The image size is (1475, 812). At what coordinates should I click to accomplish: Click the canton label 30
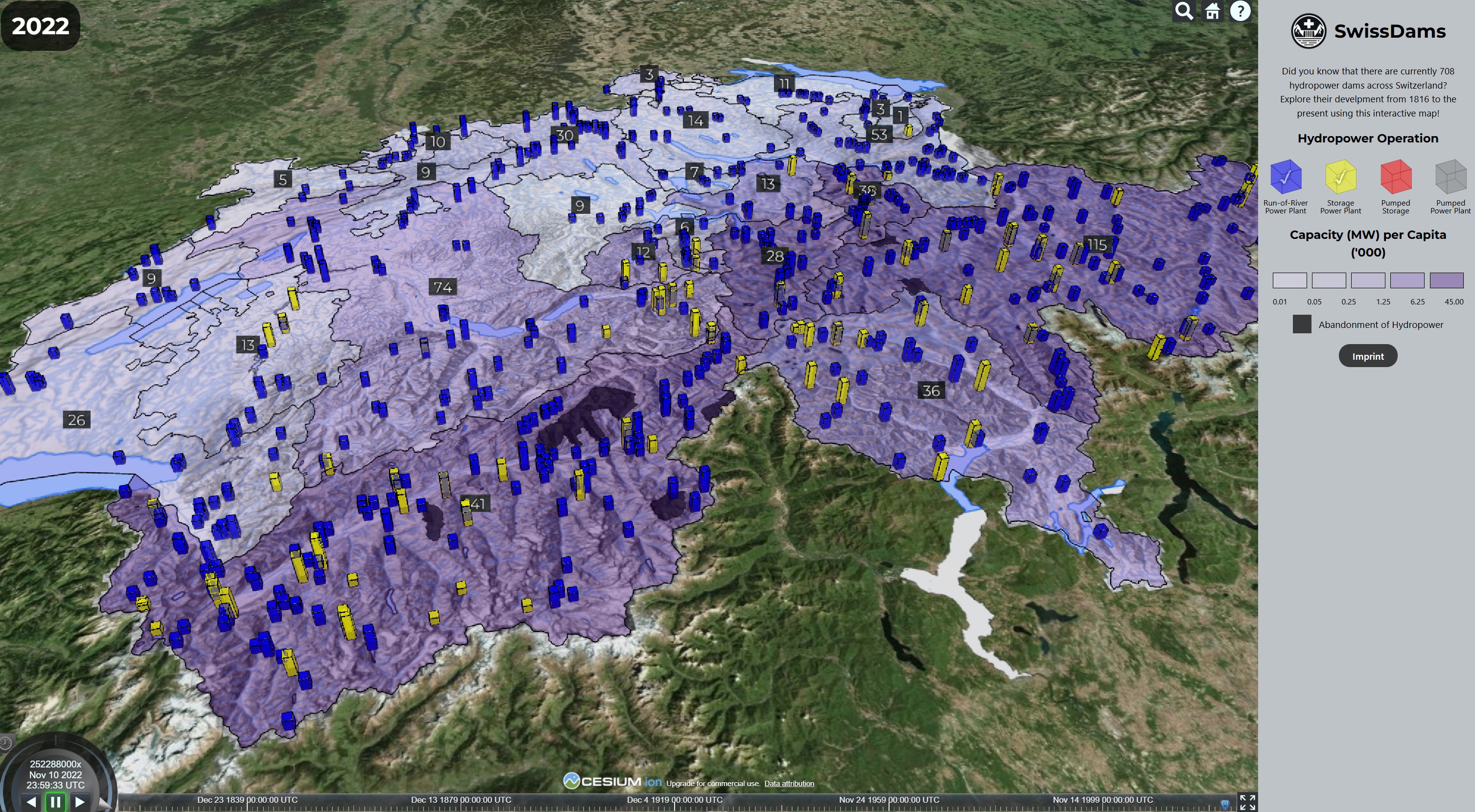564,135
